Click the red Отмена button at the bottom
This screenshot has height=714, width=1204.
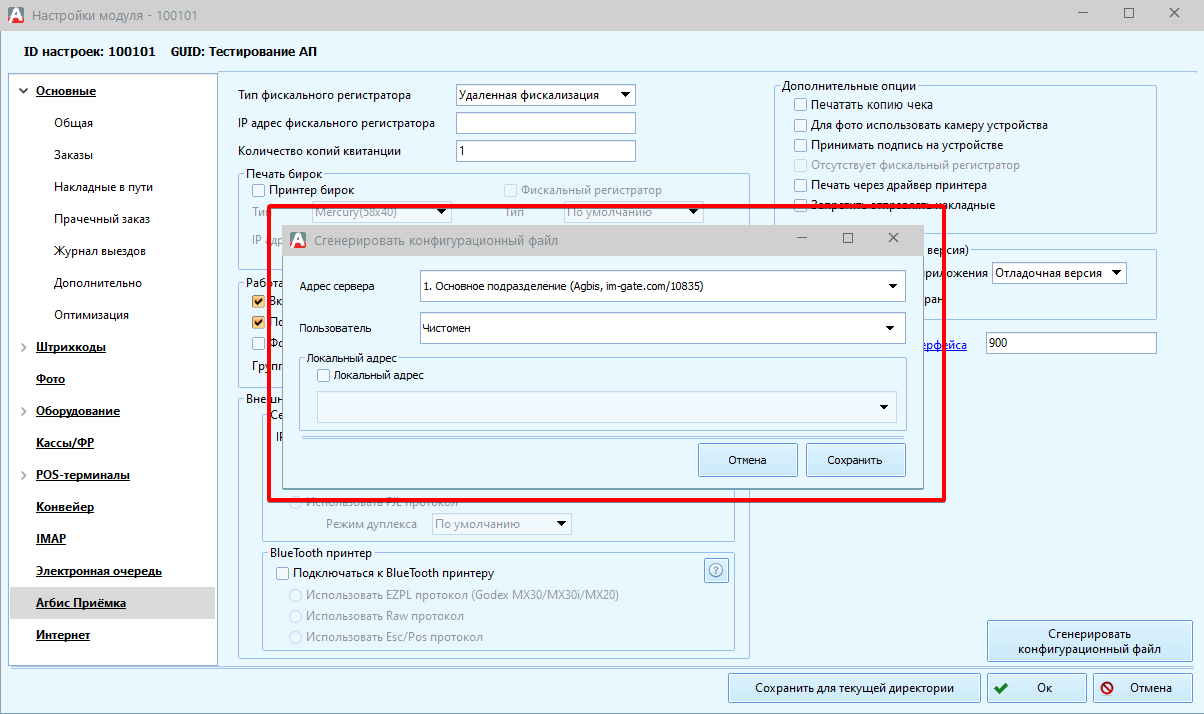1143,688
